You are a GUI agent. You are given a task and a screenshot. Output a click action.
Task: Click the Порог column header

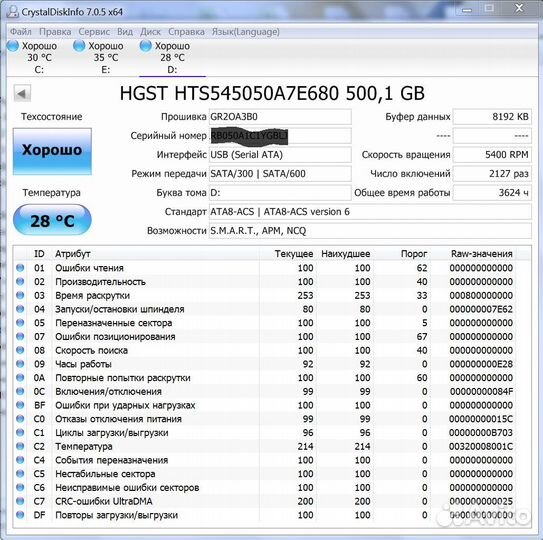point(413,254)
